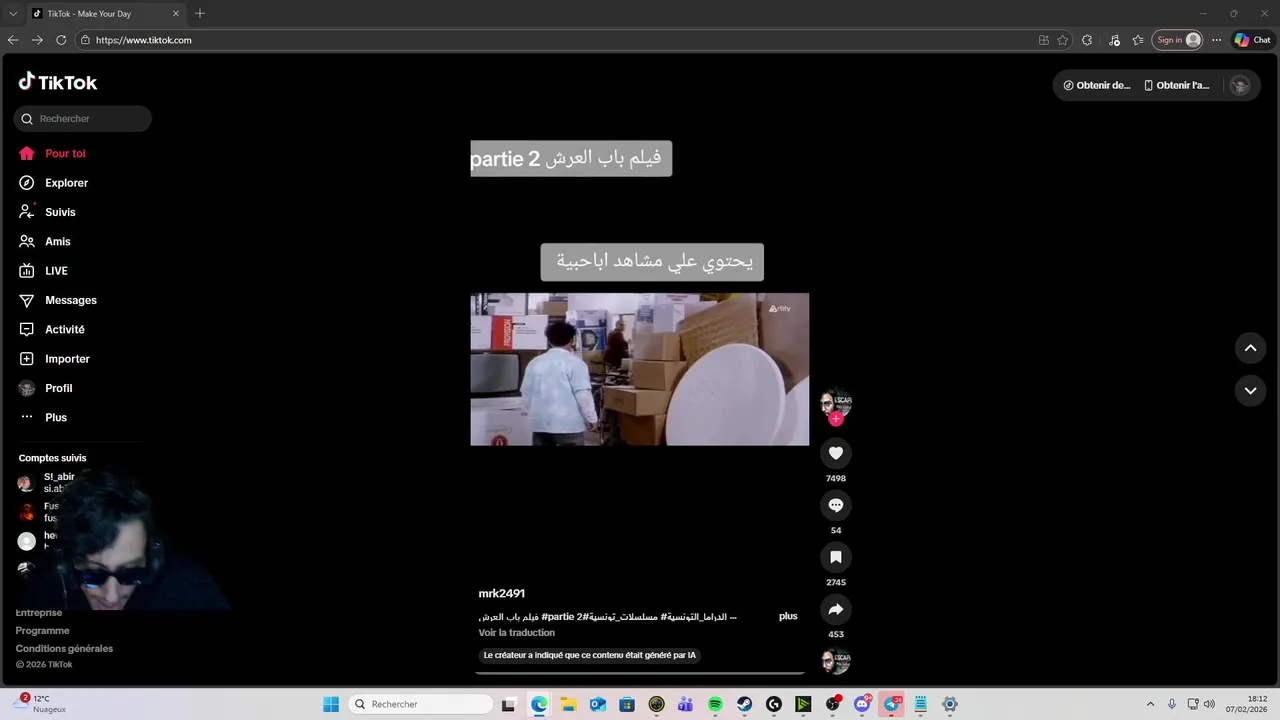Image resolution: width=1280 pixels, height=720 pixels.
Task: Seek using the video progress bar
Action: (x=640, y=673)
